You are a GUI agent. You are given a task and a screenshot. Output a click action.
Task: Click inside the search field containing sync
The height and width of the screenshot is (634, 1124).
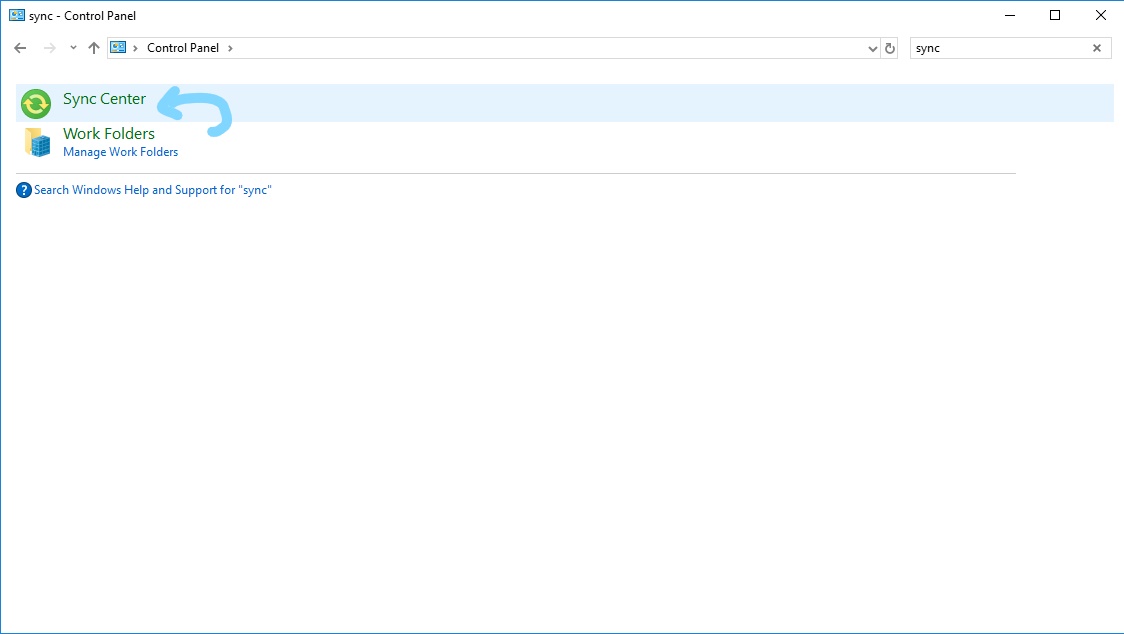click(996, 48)
